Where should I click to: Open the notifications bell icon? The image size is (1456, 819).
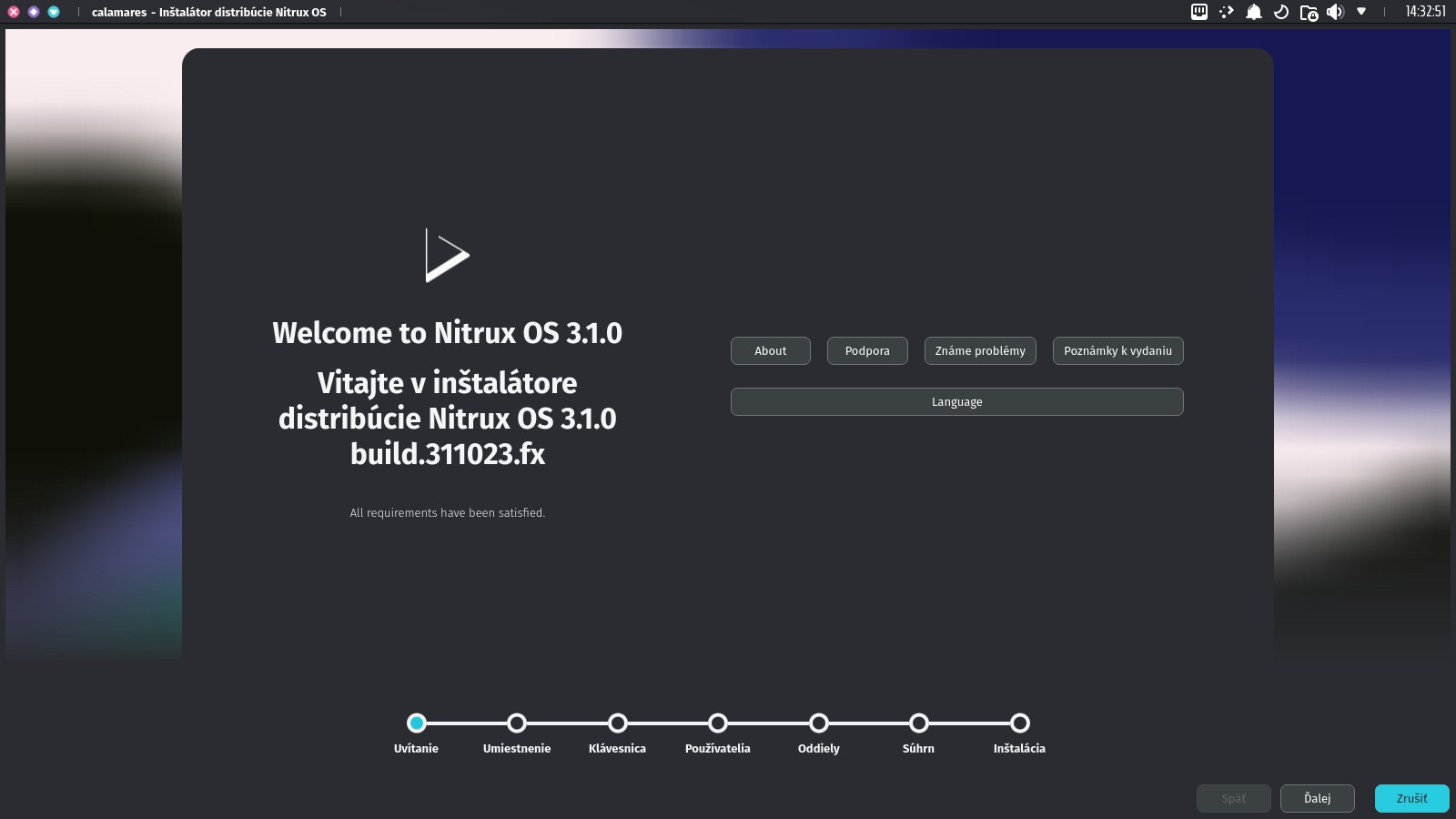[x=1254, y=12]
